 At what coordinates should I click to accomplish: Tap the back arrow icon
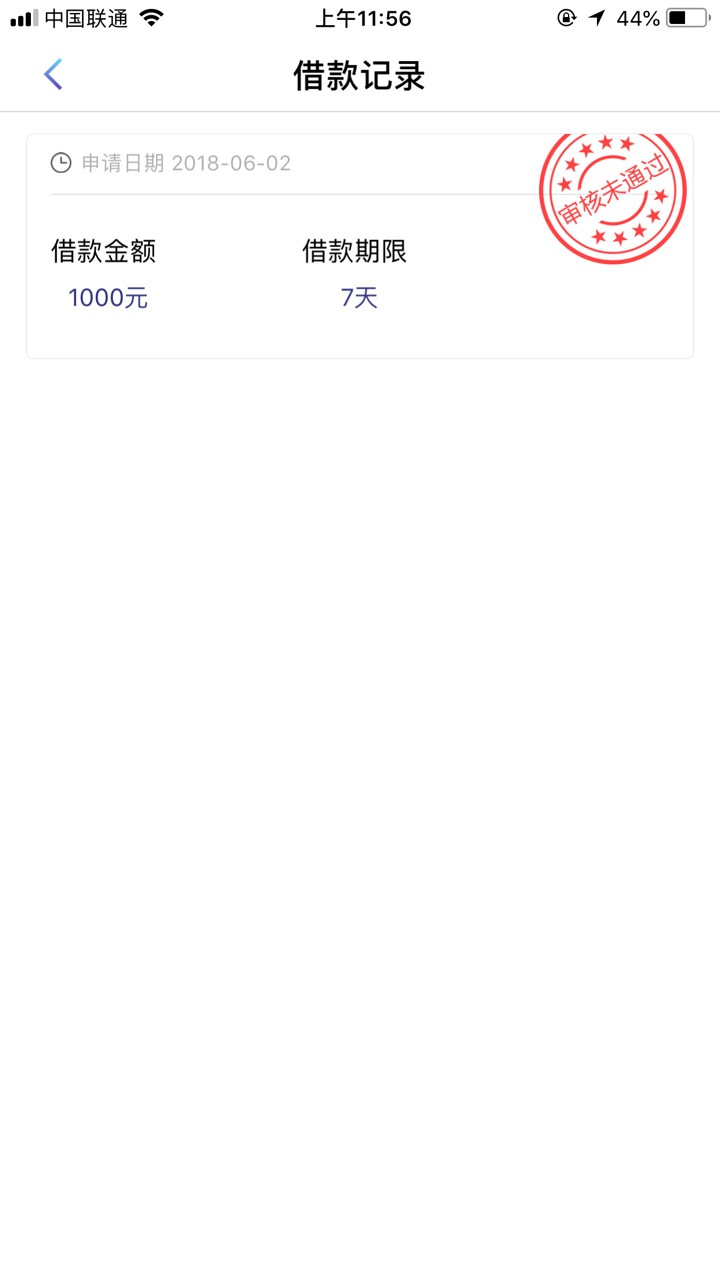(x=53, y=74)
